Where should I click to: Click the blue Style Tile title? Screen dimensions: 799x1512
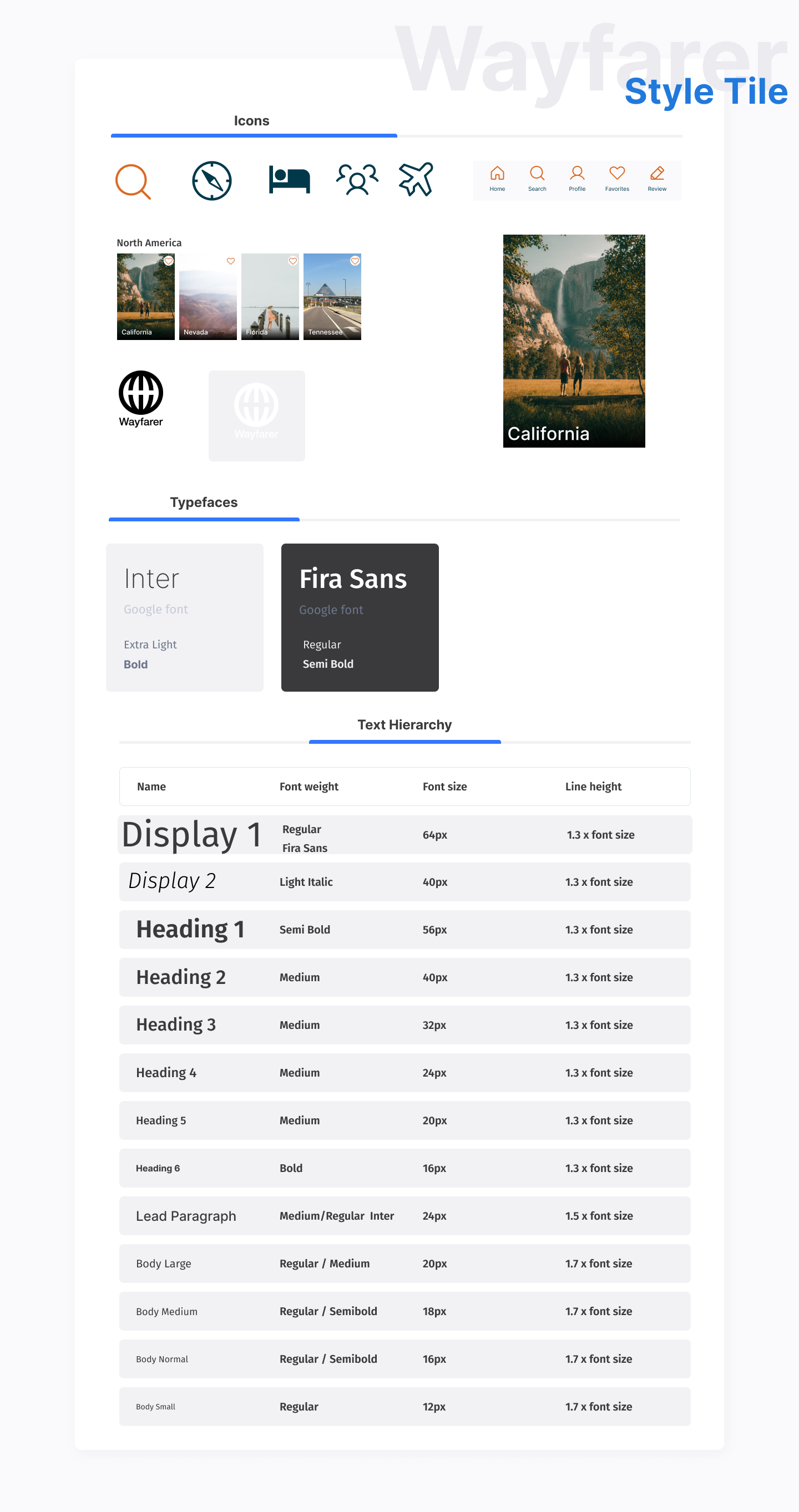[706, 92]
